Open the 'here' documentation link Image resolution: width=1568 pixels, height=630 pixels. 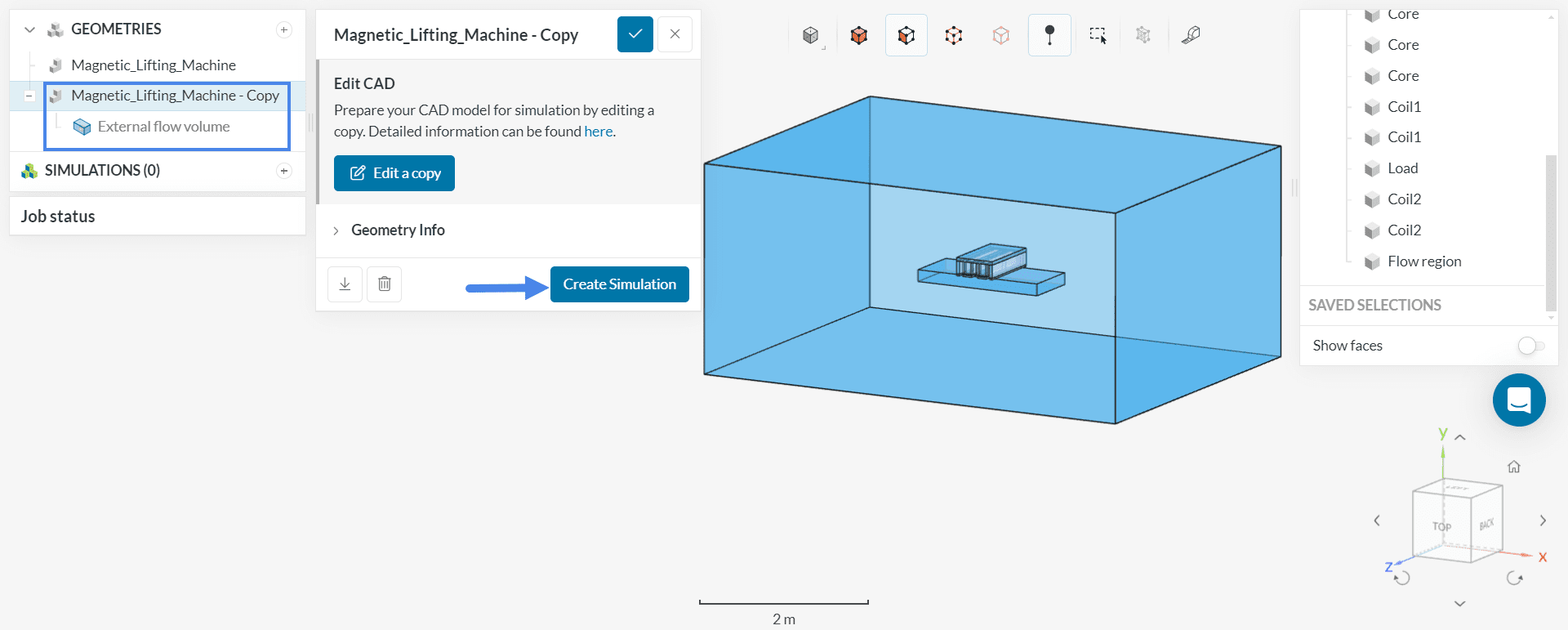click(598, 132)
